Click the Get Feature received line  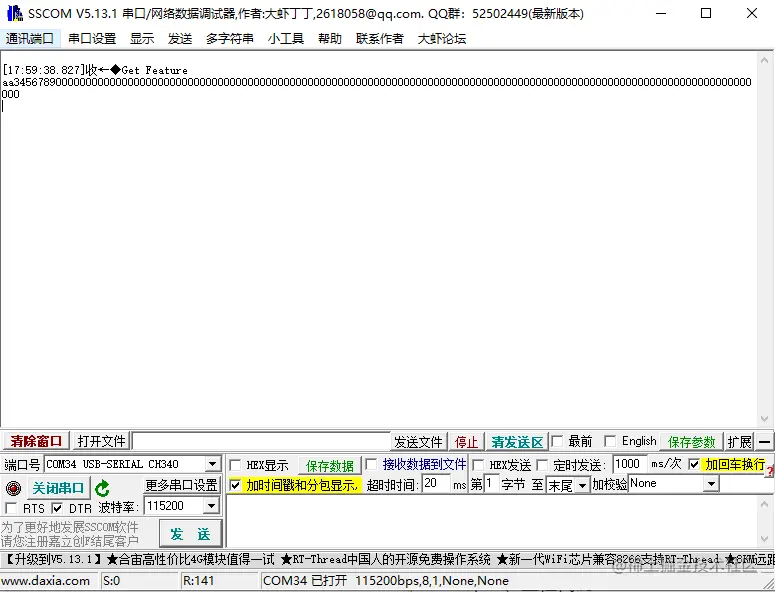(95, 70)
